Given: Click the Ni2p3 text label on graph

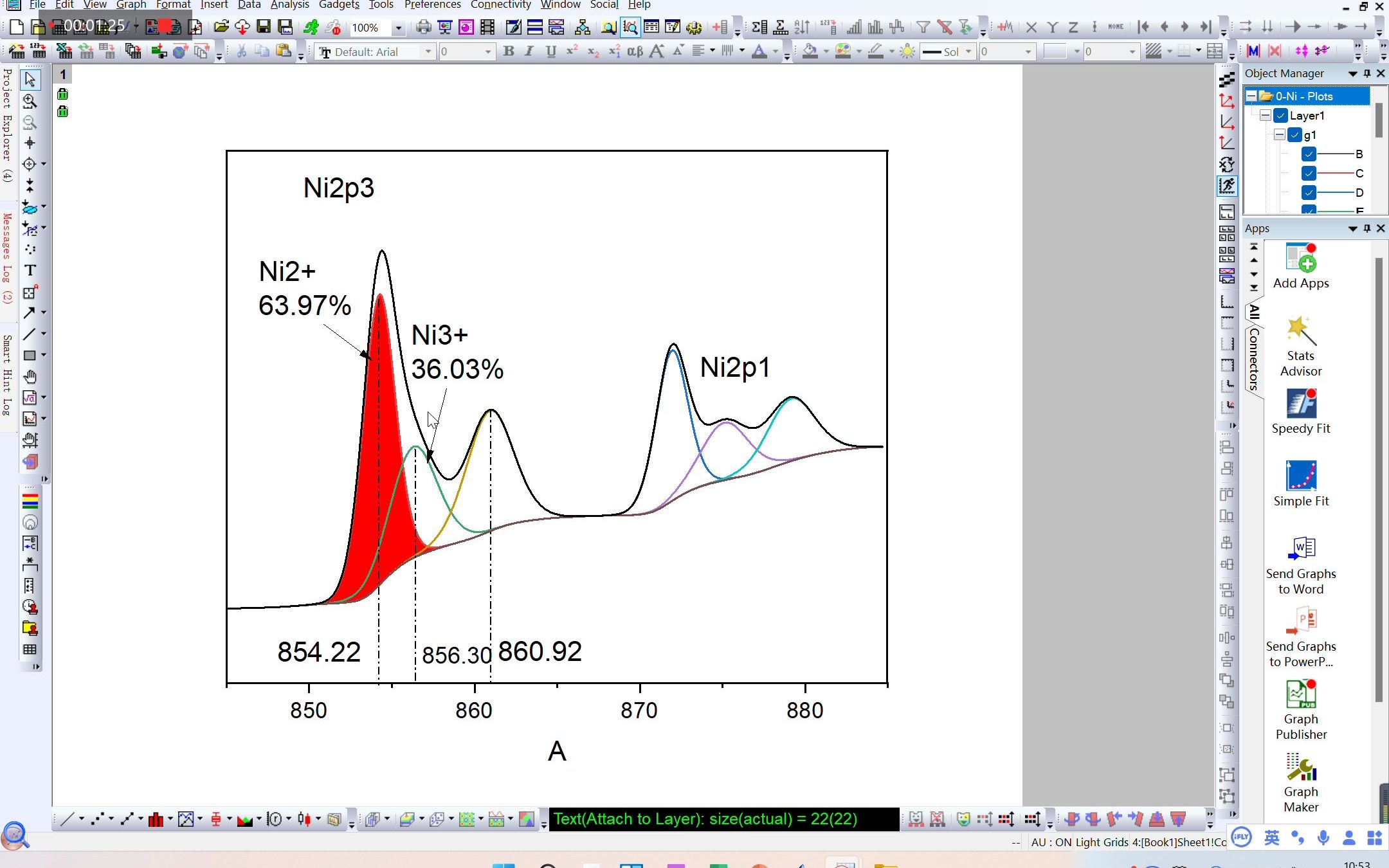Looking at the screenshot, I should pyautogui.click(x=339, y=188).
